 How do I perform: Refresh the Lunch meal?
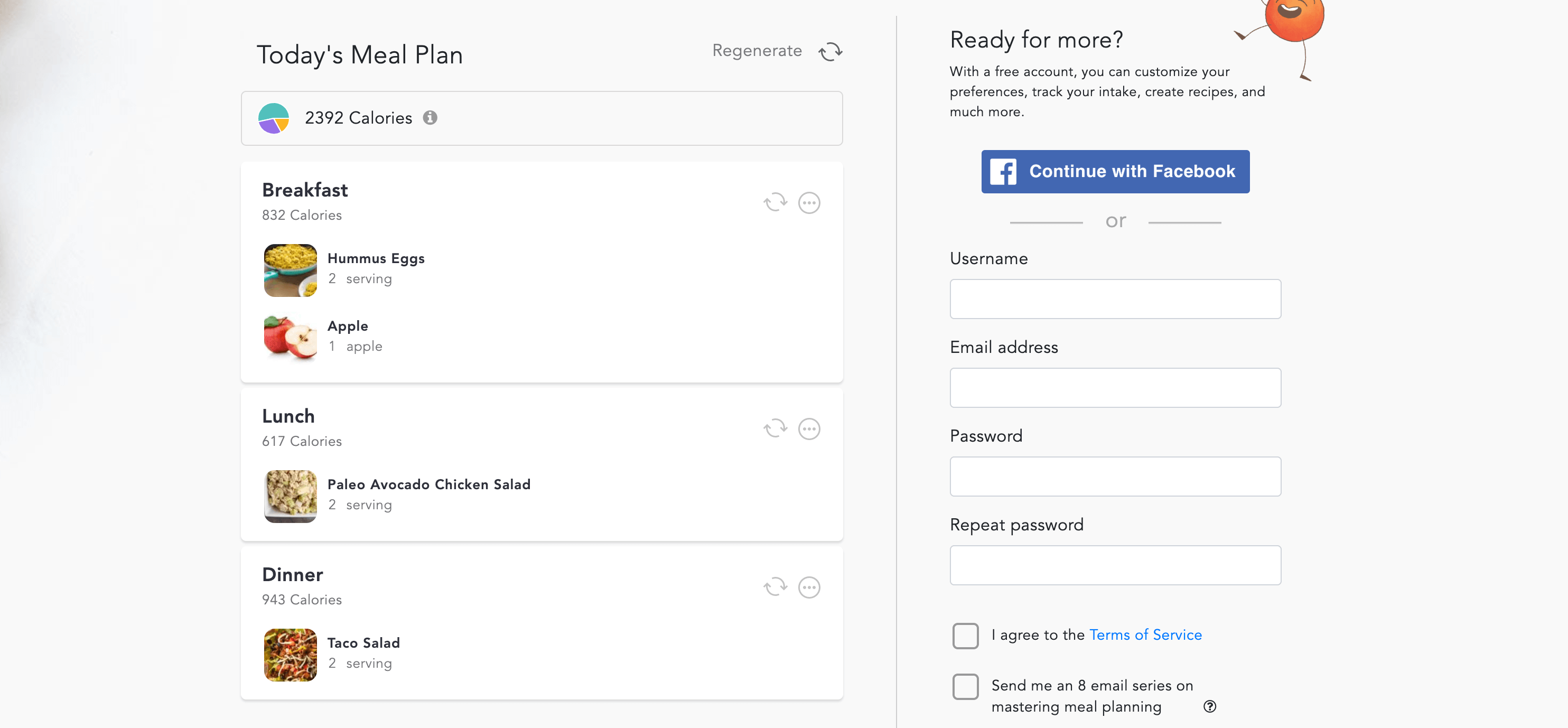775,428
